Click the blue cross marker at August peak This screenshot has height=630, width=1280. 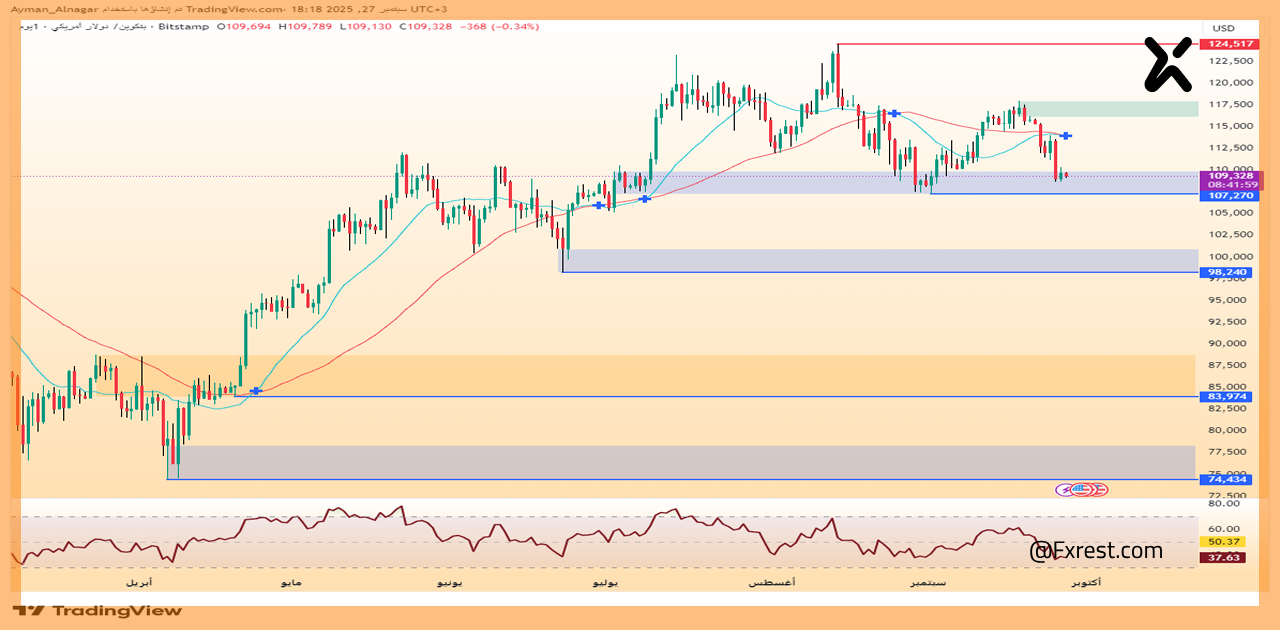(894, 113)
